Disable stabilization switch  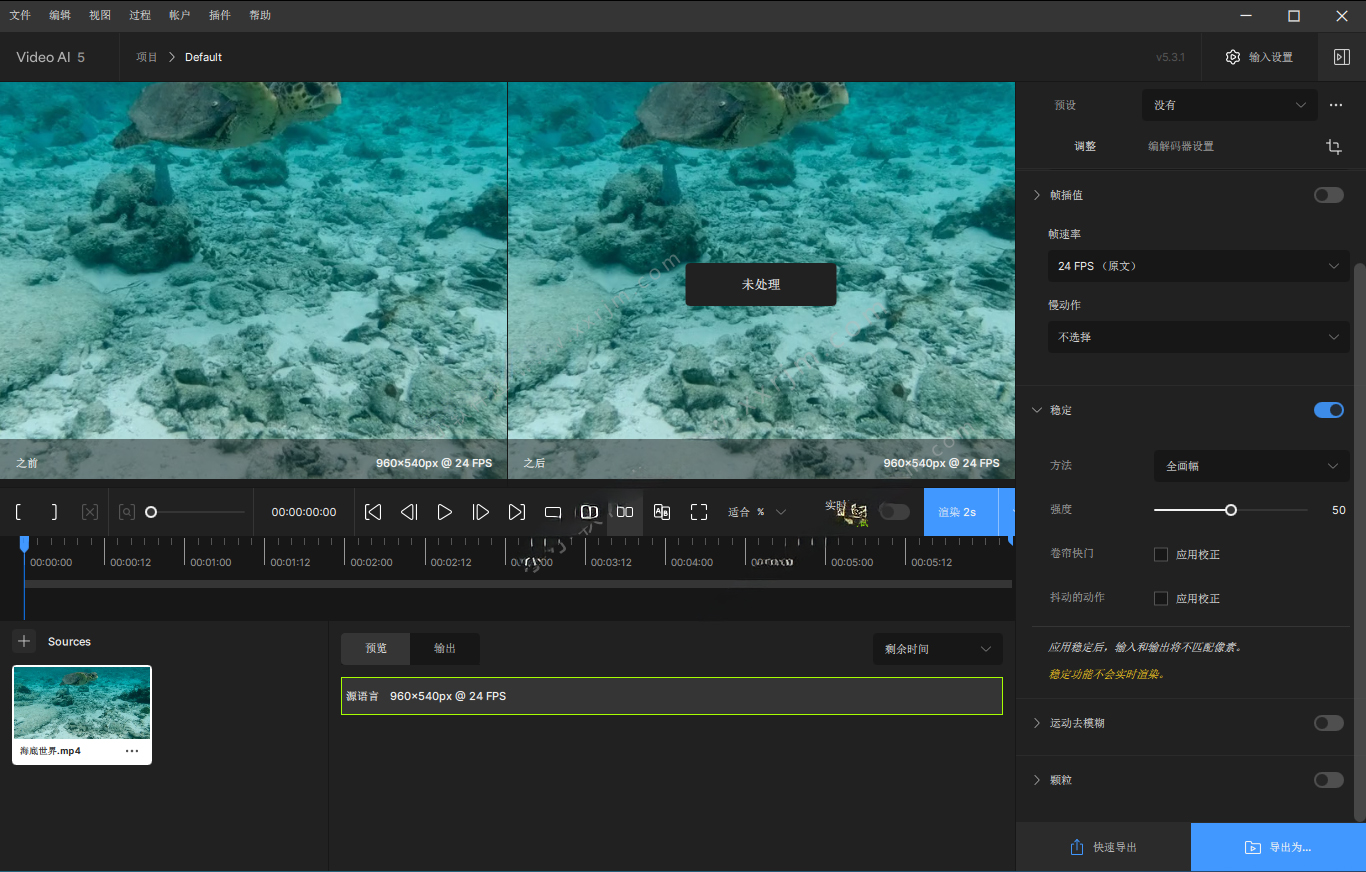point(1329,410)
